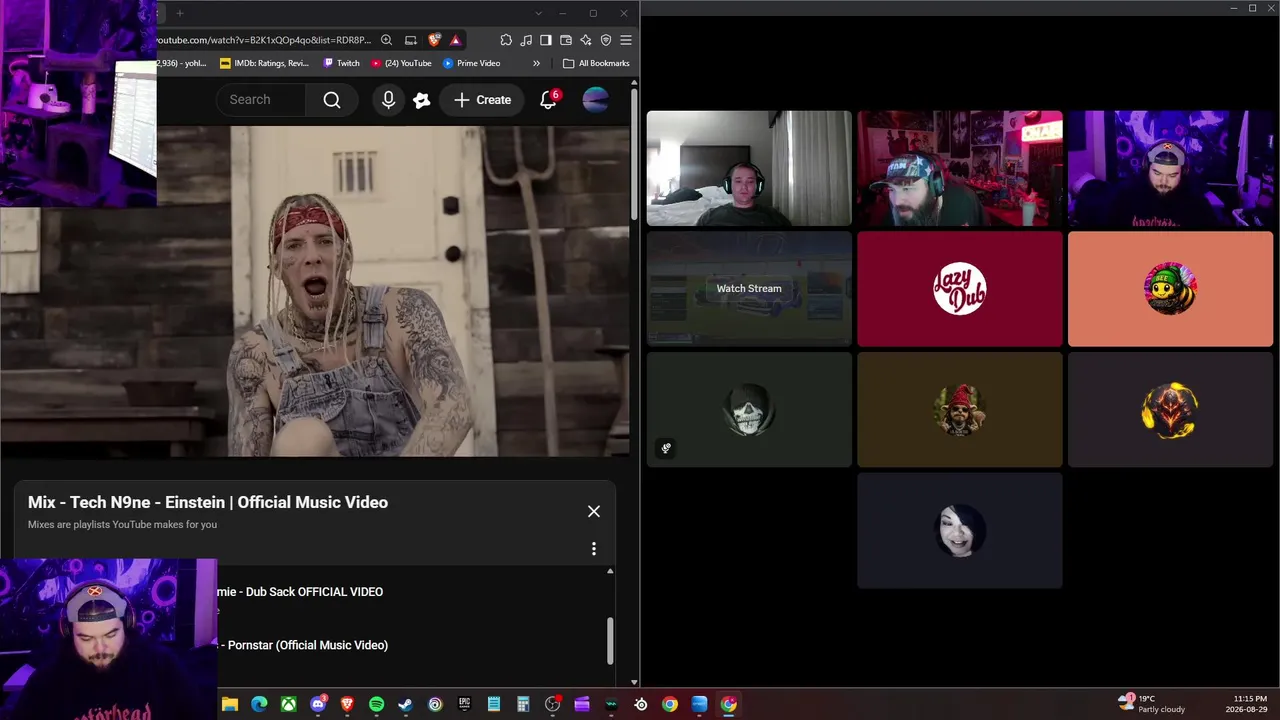Image resolution: width=1280 pixels, height=720 pixels.
Task: Open the Brave Rewards triangle icon
Action: (455, 40)
